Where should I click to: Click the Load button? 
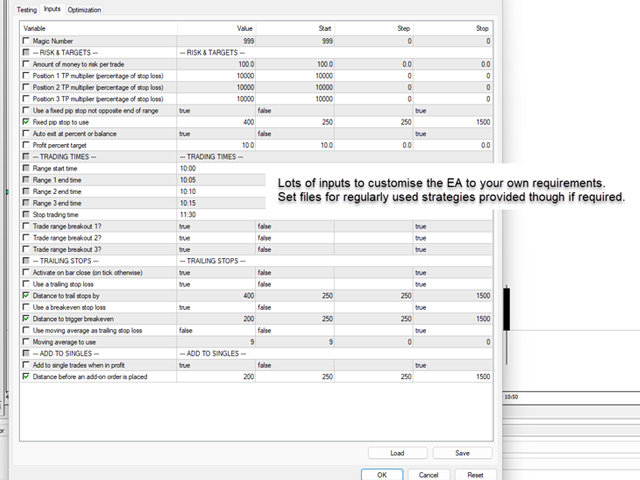pyautogui.click(x=396, y=453)
